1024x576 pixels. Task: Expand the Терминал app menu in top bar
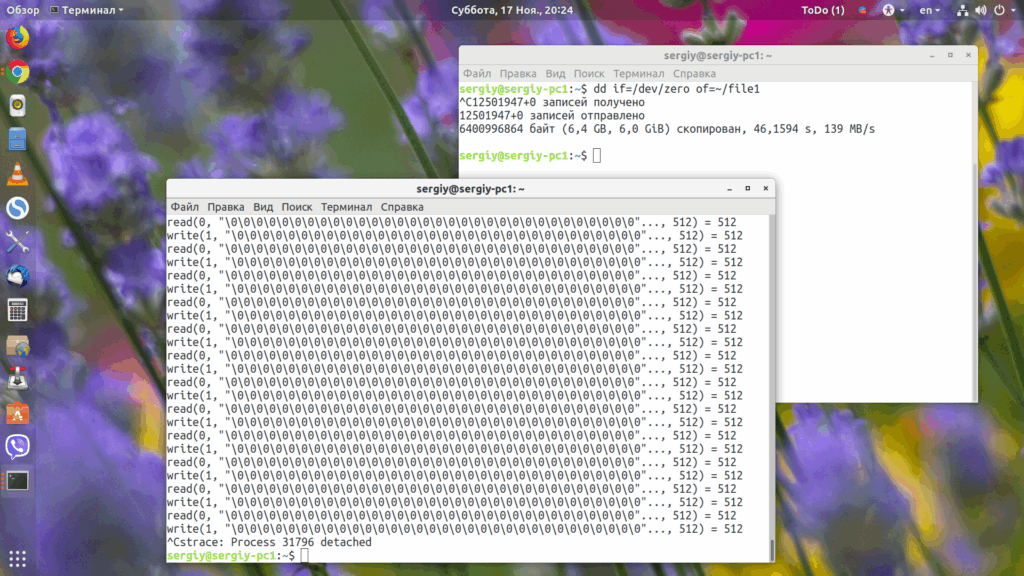[x=87, y=10]
